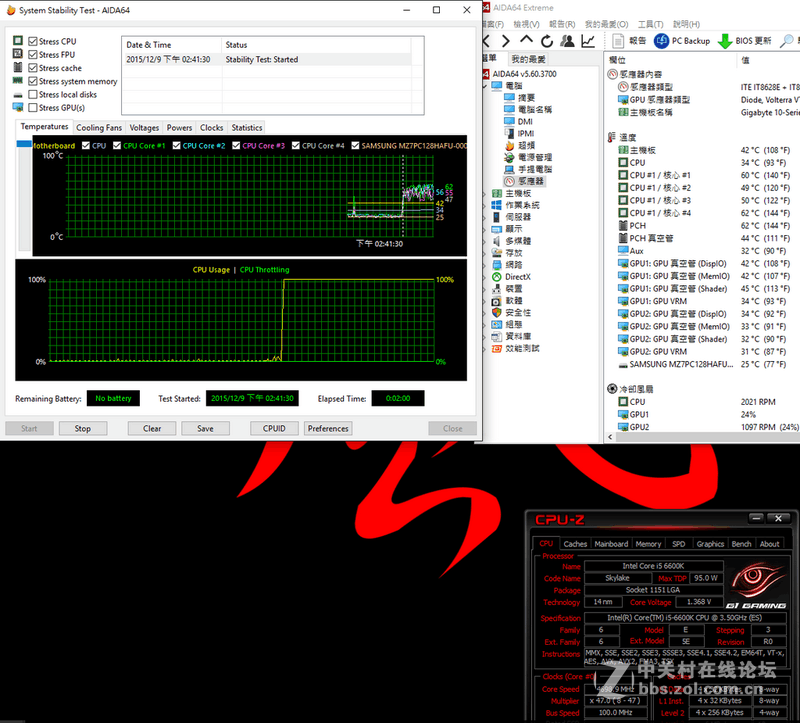800x723 pixels.
Task: Click the 報告 report document icon
Action: point(616,40)
